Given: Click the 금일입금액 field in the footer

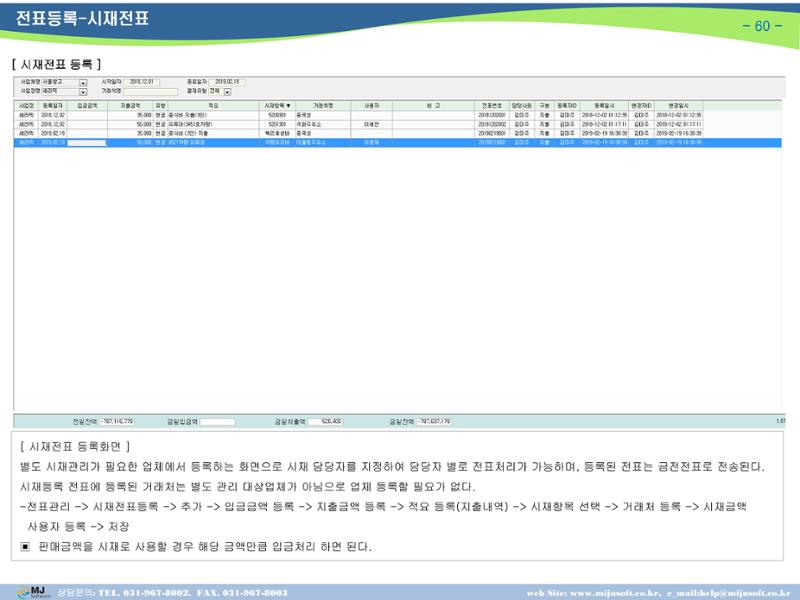Looking at the screenshot, I should coord(217,422).
